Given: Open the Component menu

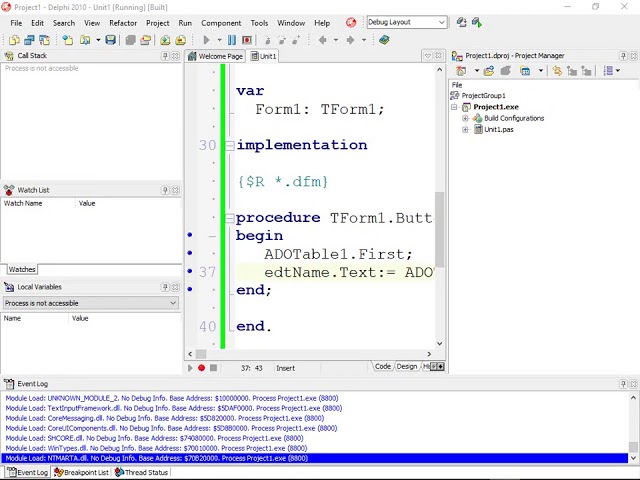Looking at the screenshot, I should click(x=221, y=23).
